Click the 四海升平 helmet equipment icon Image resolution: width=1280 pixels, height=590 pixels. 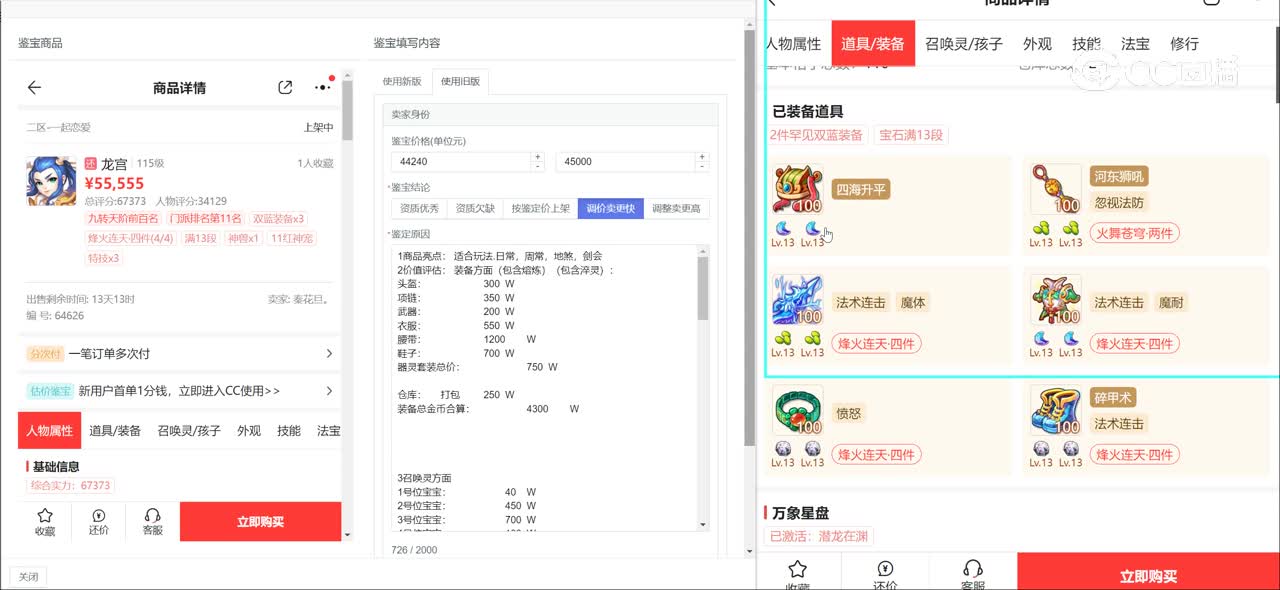797,190
